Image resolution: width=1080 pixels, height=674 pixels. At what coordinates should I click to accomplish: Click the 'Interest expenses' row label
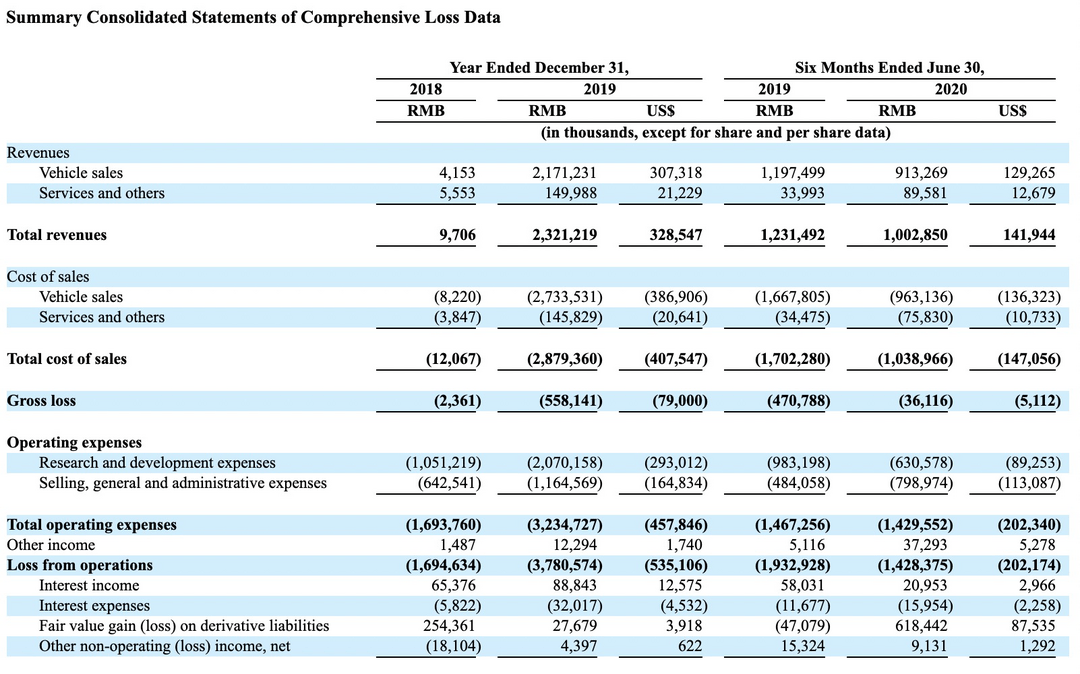94,606
